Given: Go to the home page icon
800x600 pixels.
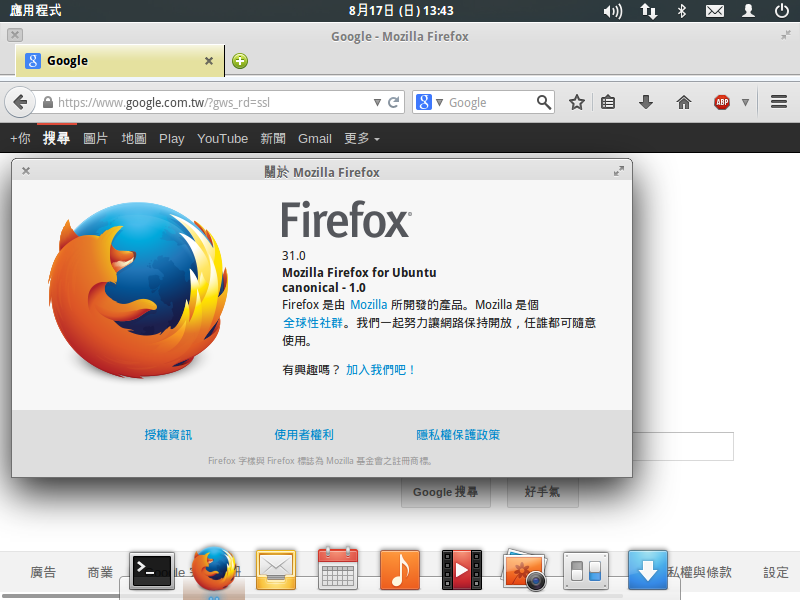Looking at the screenshot, I should point(684,103).
